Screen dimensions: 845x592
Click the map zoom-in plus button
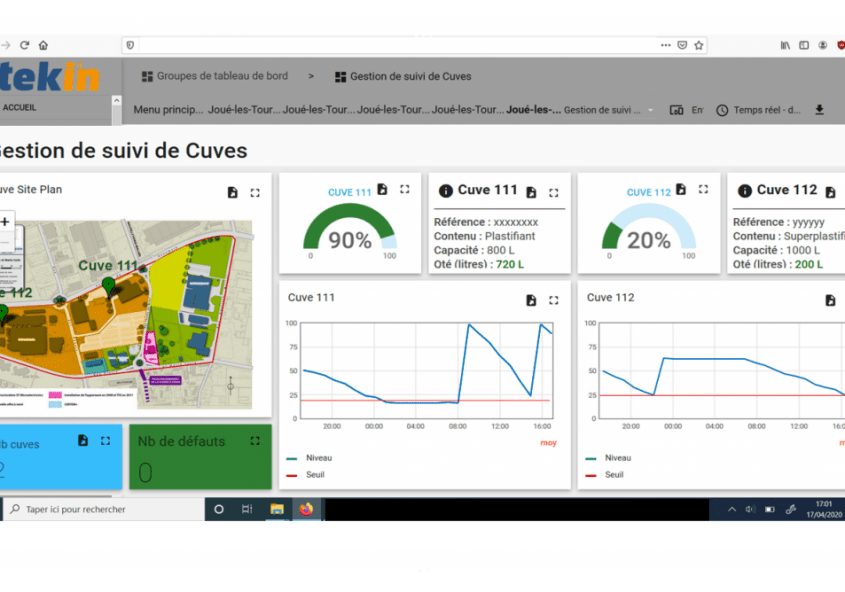pyautogui.click(x=5, y=222)
